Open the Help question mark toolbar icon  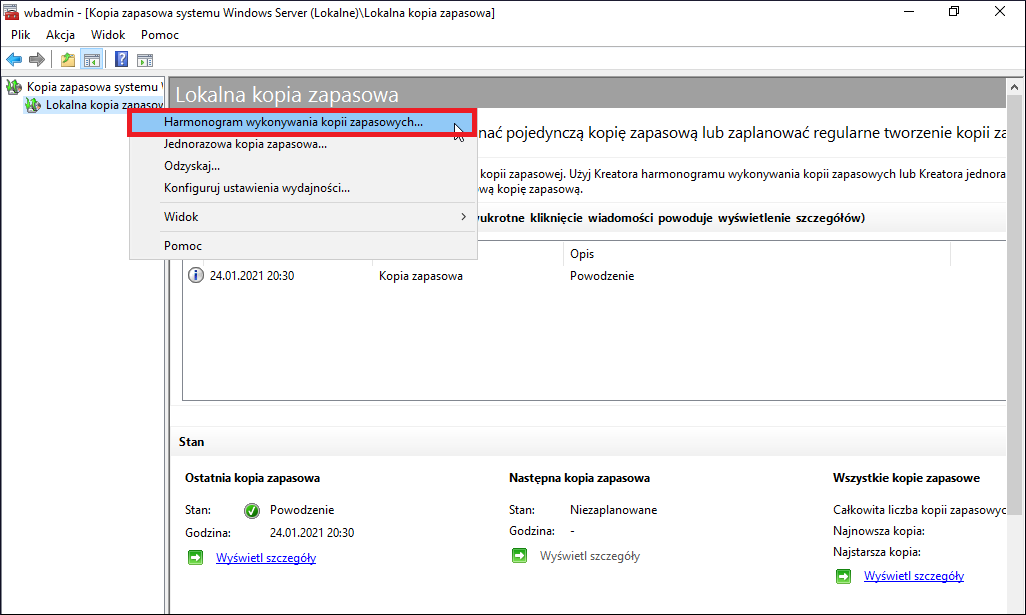pos(121,60)
